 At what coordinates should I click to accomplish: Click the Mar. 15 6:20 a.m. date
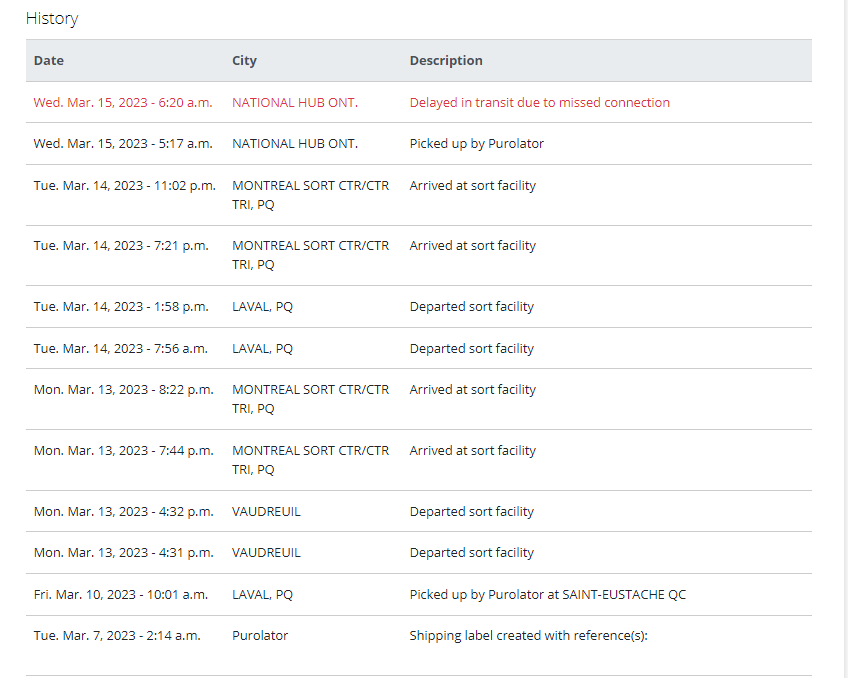(123, 103)
